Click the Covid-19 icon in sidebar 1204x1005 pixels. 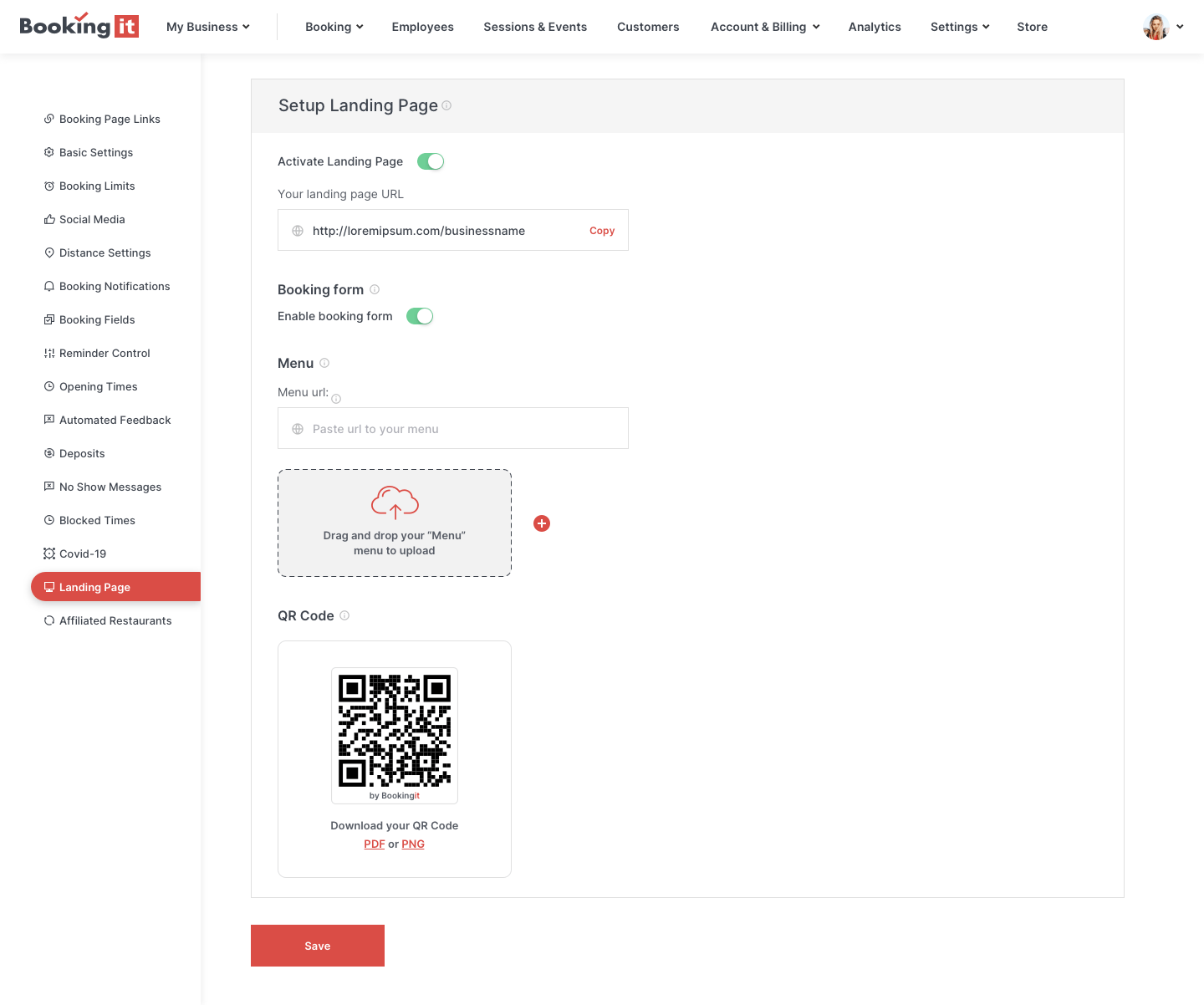[49, 554]
